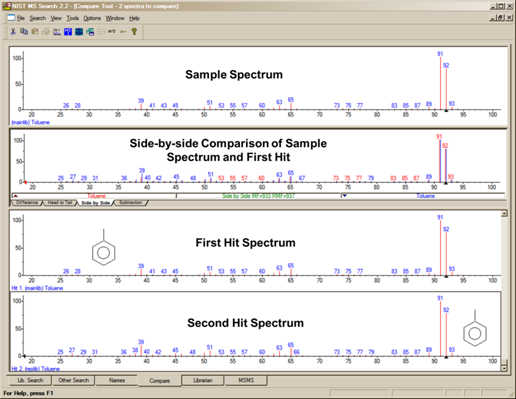Click the blue 'Toluene' label in comparison bar
Viewport: 516px width, 399px height.
[x=426, y=196]
